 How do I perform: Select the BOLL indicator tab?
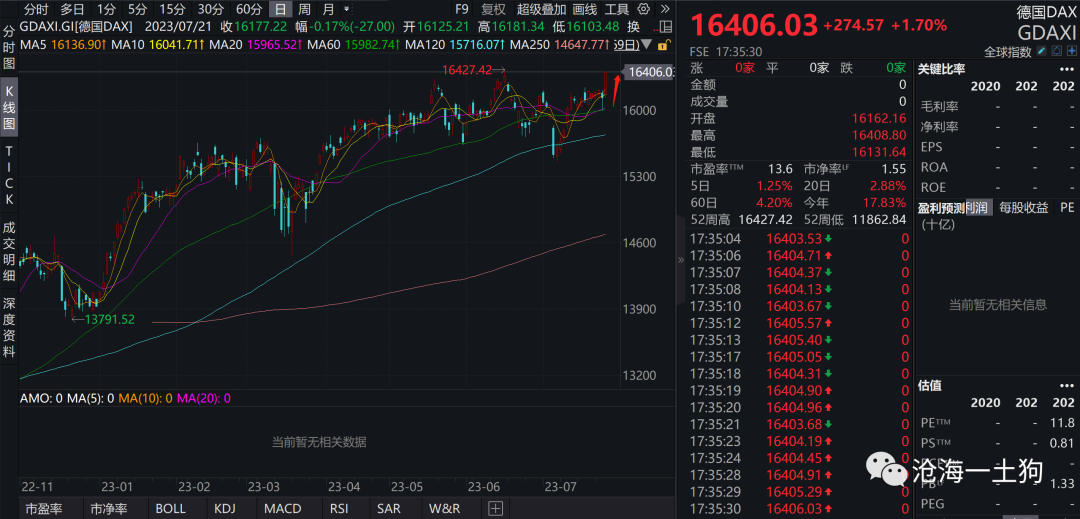coord(170,509)
